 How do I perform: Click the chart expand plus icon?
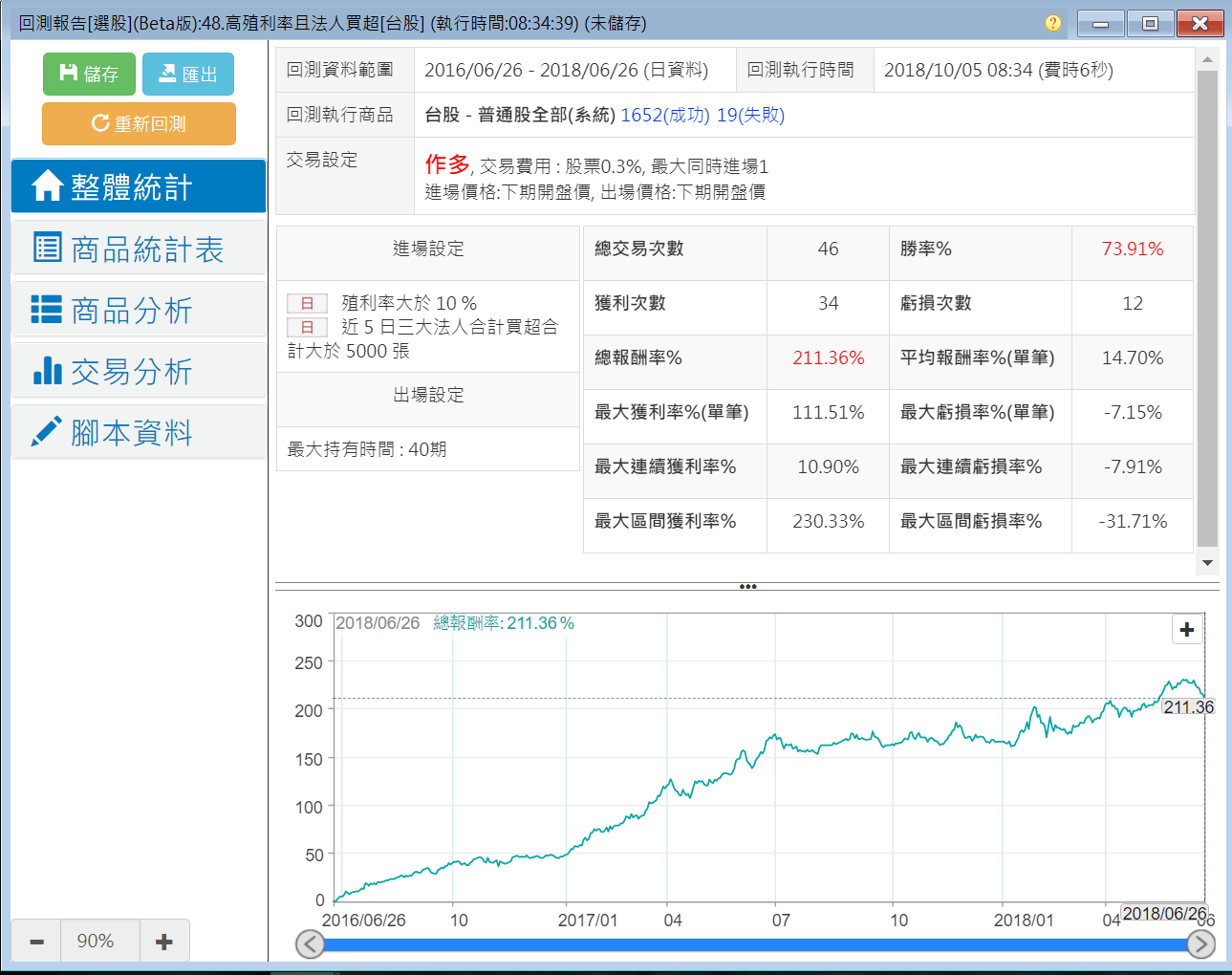(1186, 630)
